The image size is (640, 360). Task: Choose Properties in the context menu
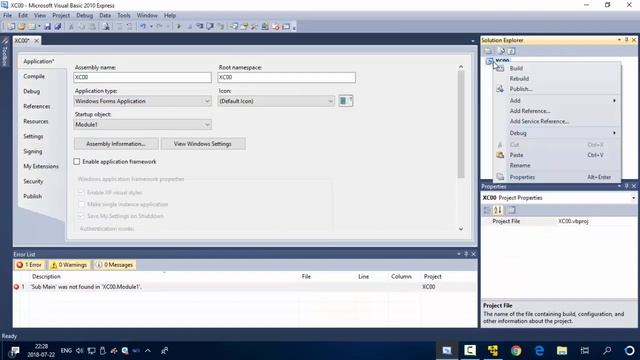click(x=522, y=177)
